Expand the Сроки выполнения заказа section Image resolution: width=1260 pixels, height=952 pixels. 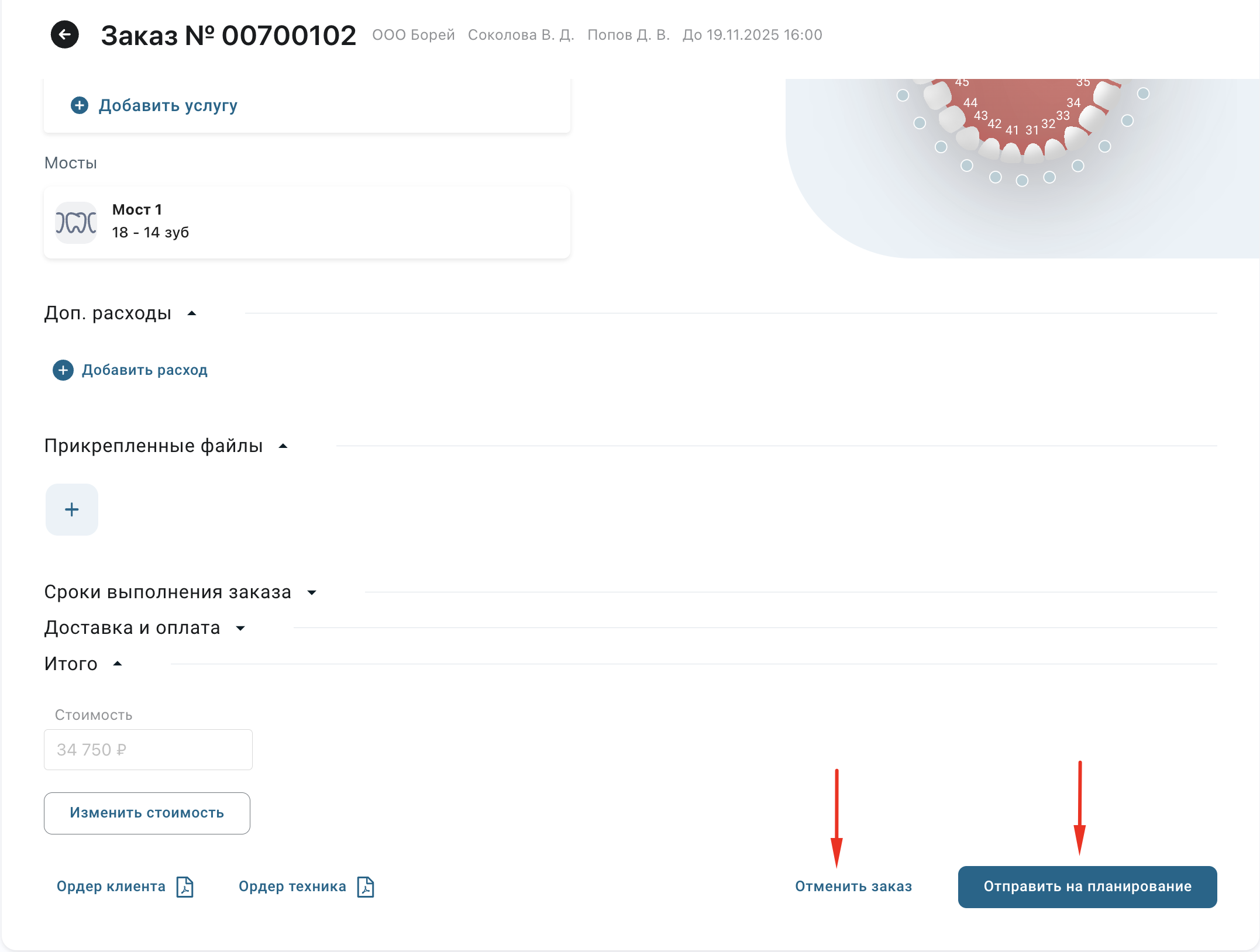coord(312,592)
